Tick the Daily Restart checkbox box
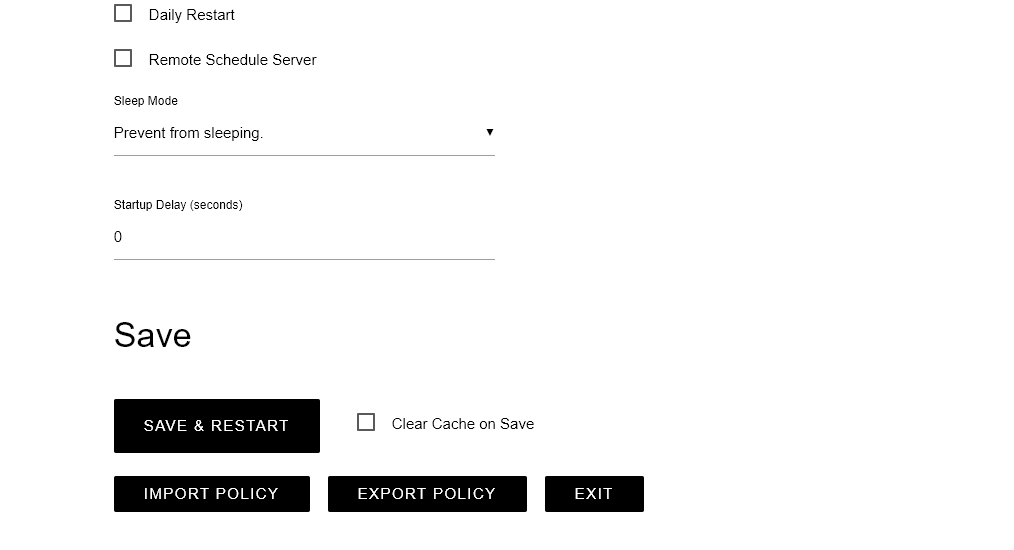This screenshot has width=1014, height=550. point(123,14)
